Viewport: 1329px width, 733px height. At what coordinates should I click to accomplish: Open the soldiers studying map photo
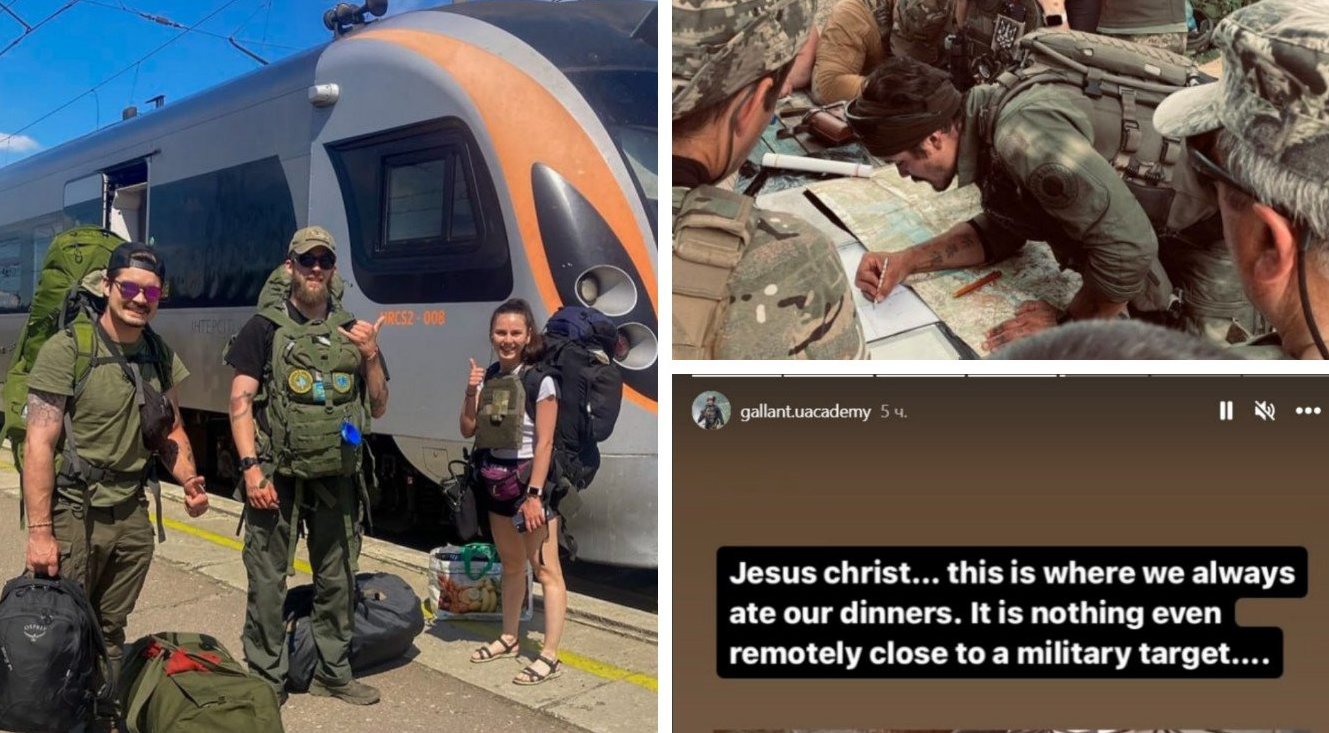point(1000,180)
